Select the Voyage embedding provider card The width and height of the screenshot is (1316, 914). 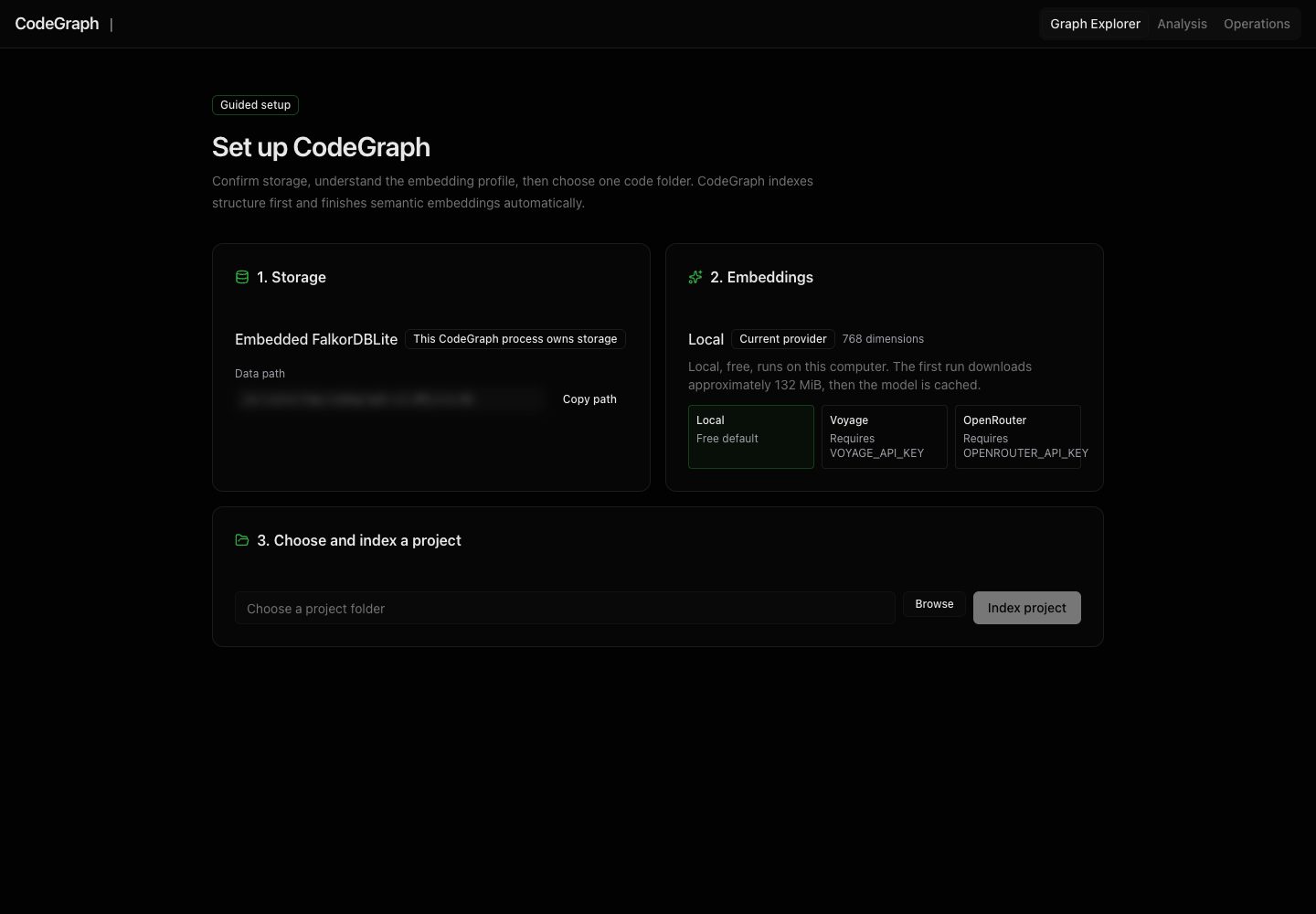(x=885, y=437)
